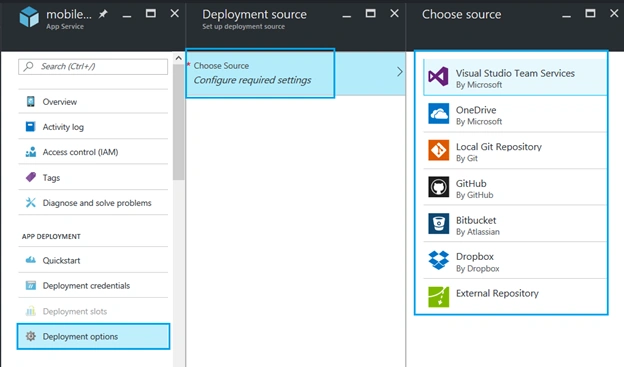Open Access control (IAM) settings
Screen dimensions: 624x367
coord(93,152)
